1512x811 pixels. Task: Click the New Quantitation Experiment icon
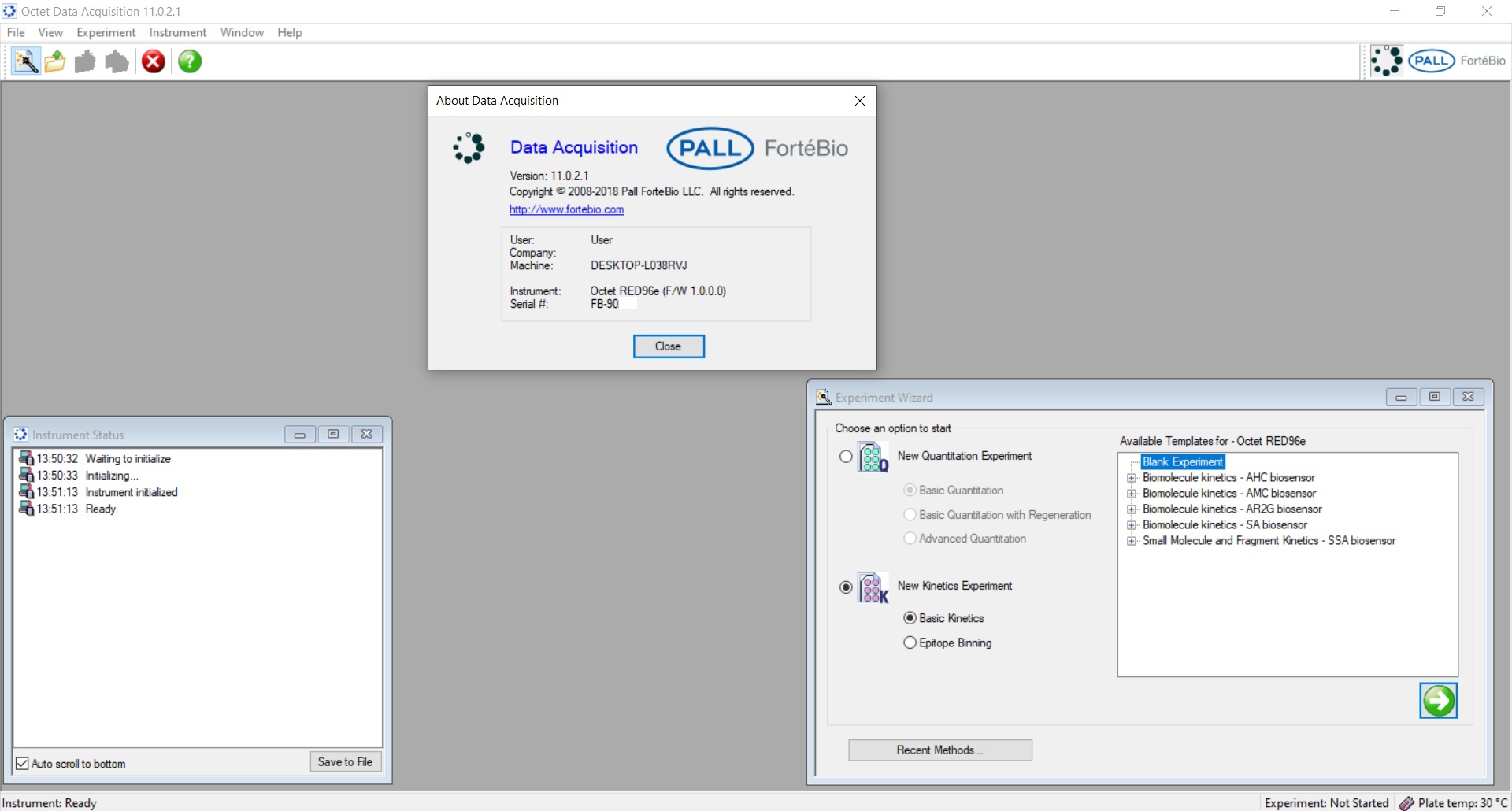(873, 457)
